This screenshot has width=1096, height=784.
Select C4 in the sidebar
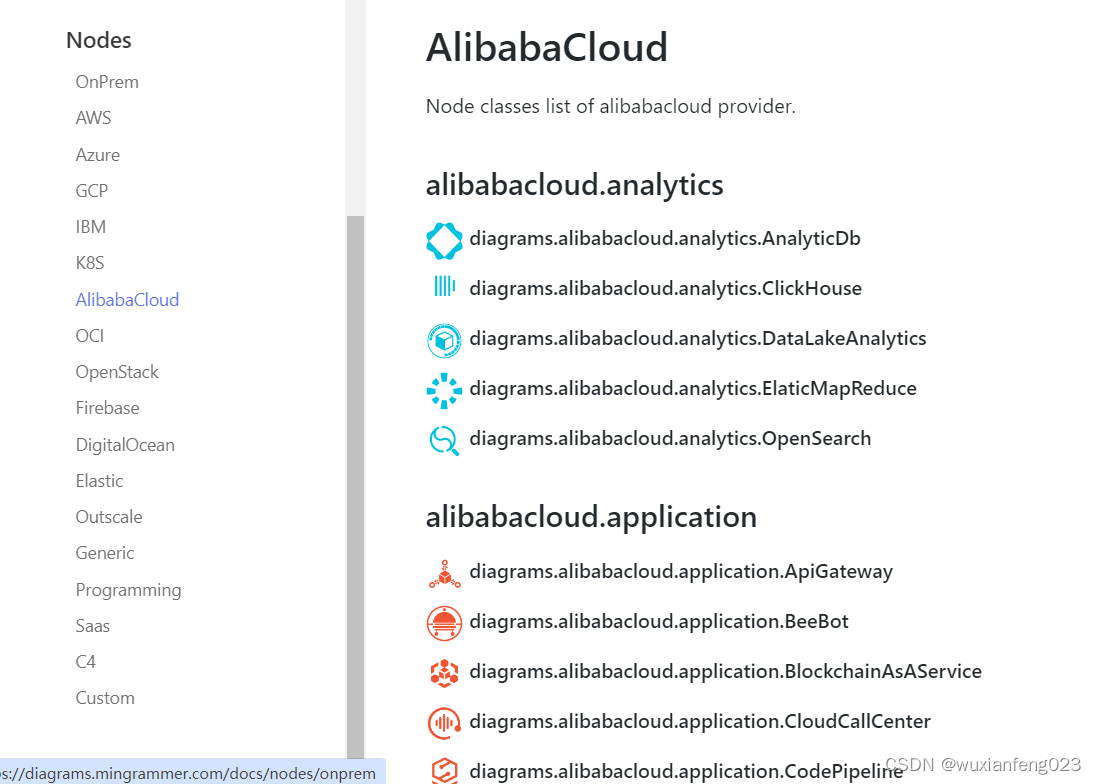coord(85,662)
